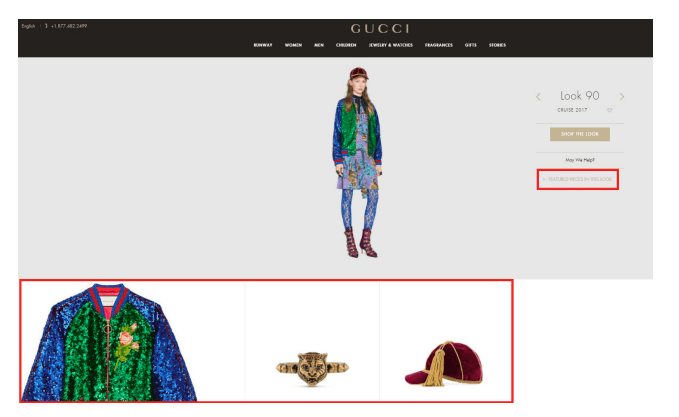Go to previous look with left chevron
This screenshot has width=679, height=417.
click(x=538, y=97)
